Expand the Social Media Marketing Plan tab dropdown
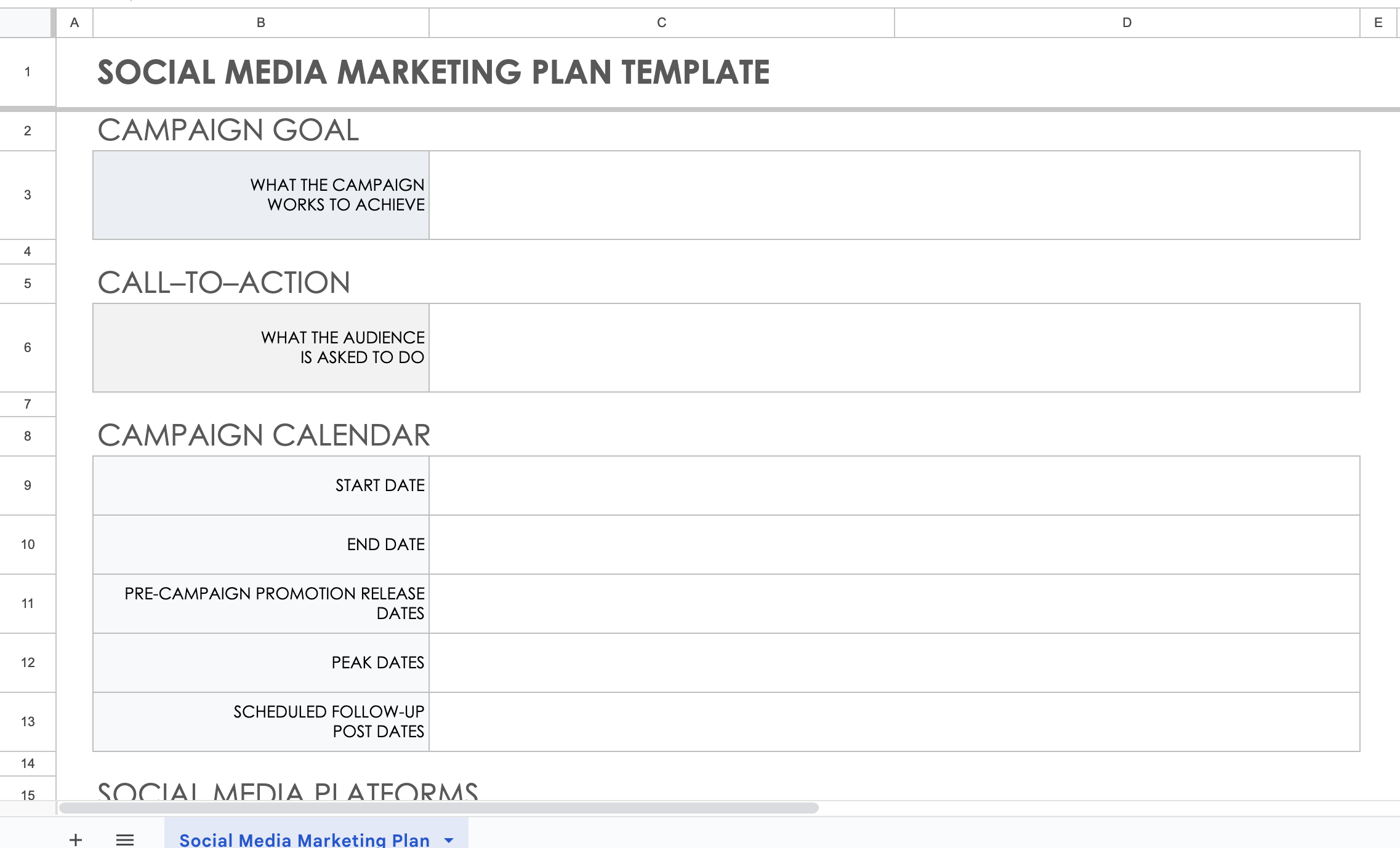This screenshot has height=848, width=1400. (x=449, y=840)
